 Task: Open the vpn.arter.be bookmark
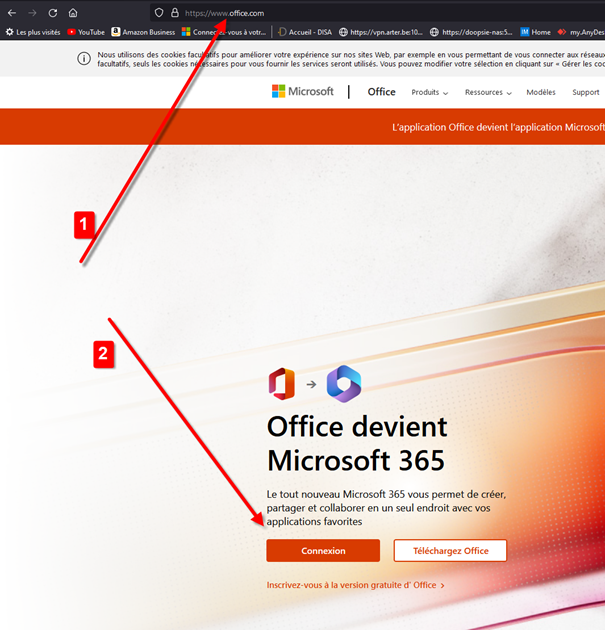[381, 32]
